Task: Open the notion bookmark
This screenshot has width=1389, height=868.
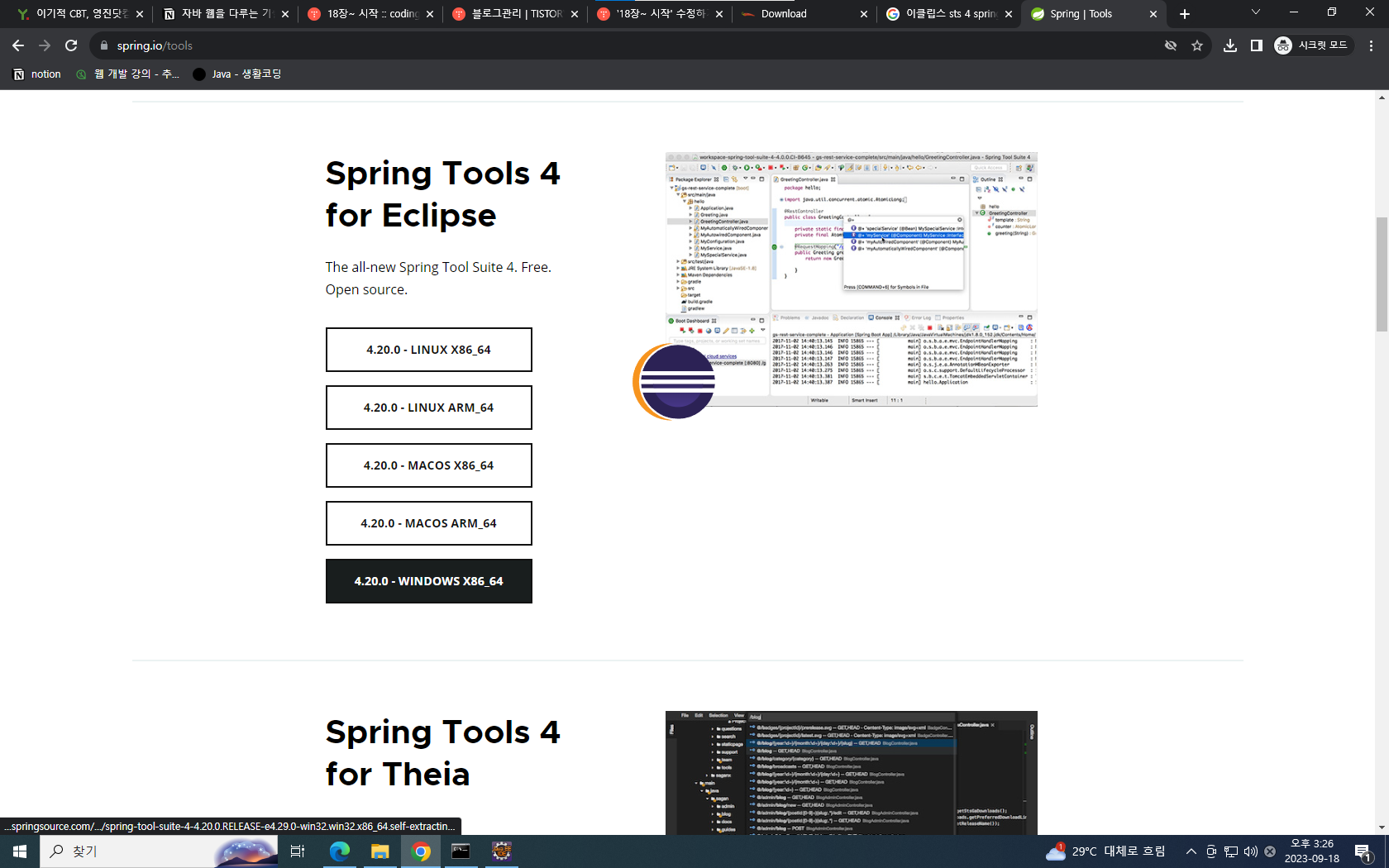Action: pyautogui.click(x=37, y=74)
